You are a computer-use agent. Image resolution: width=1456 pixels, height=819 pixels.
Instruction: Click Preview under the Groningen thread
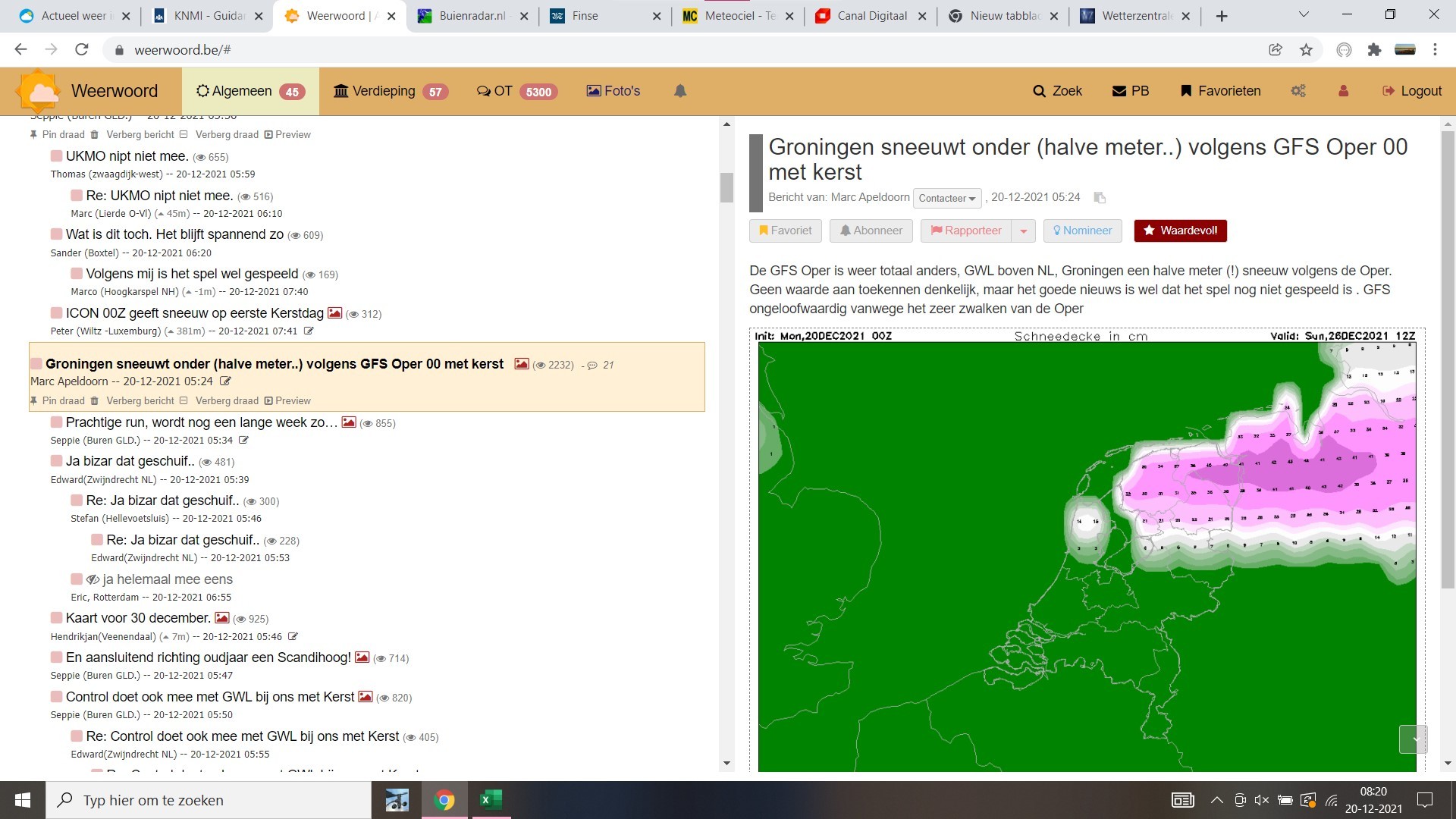point(287,400)
